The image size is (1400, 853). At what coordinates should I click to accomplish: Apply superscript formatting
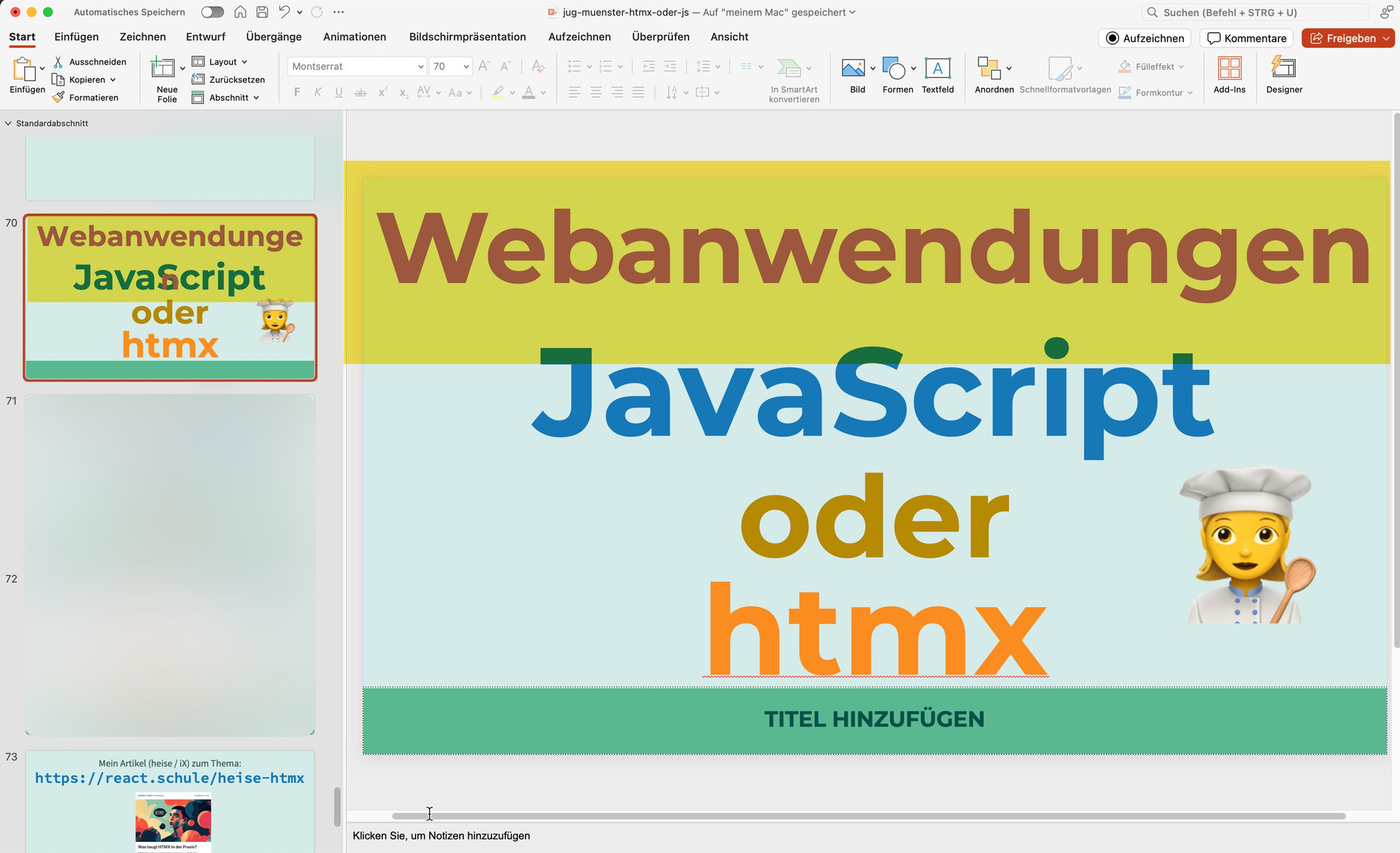(382, 92)
